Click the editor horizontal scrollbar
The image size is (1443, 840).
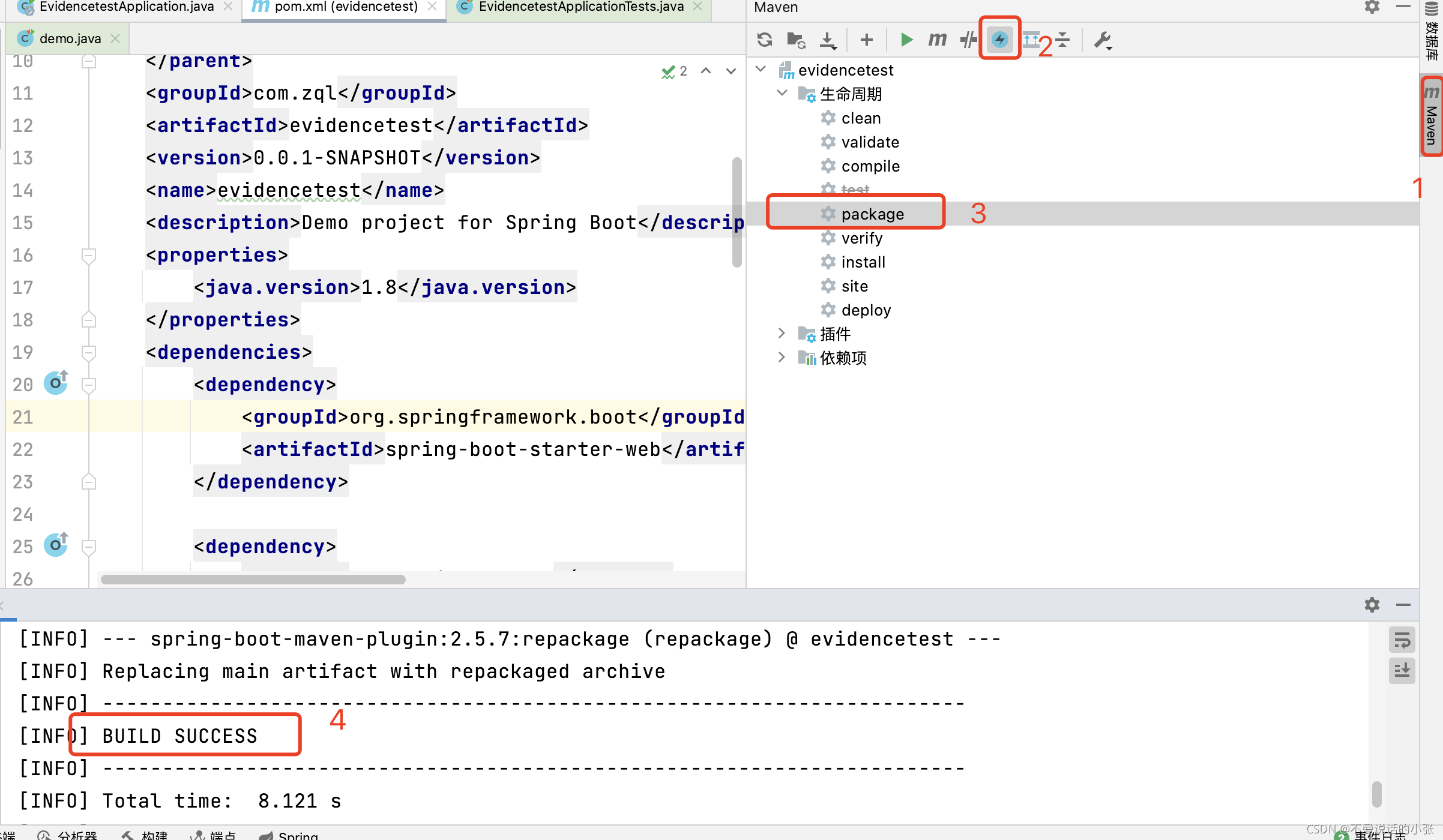[x=253, y=580]
